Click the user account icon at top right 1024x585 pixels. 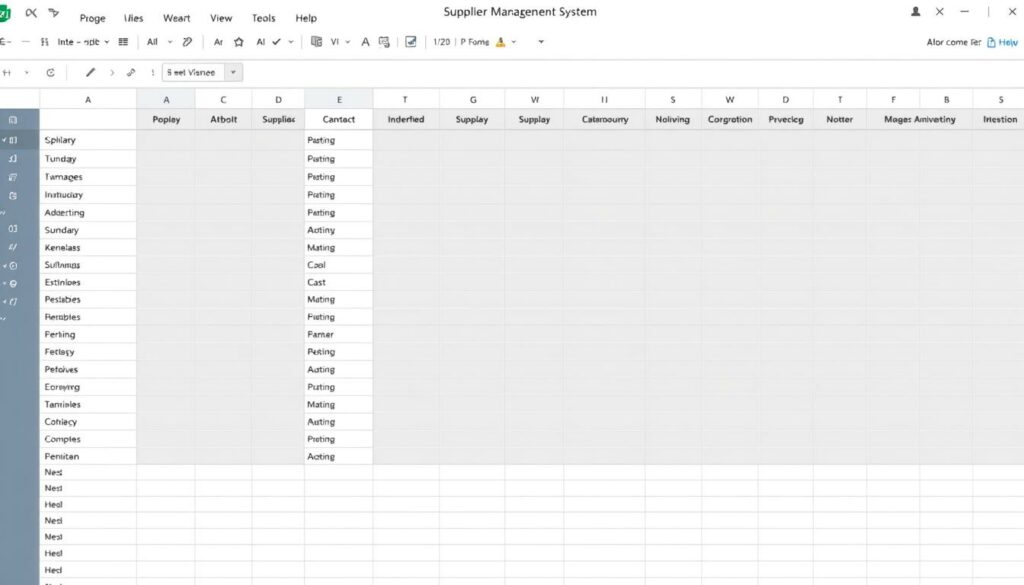[916, 12]
